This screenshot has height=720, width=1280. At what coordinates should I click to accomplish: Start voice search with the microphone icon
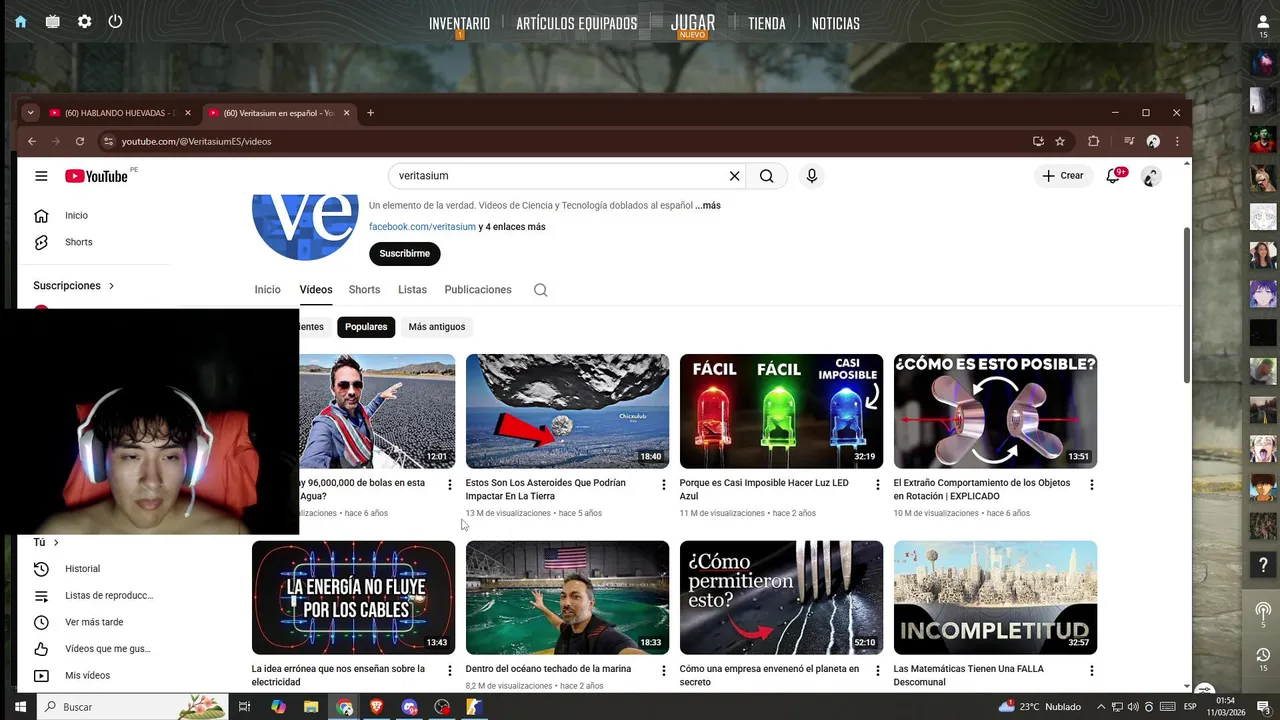click(812, 176)
